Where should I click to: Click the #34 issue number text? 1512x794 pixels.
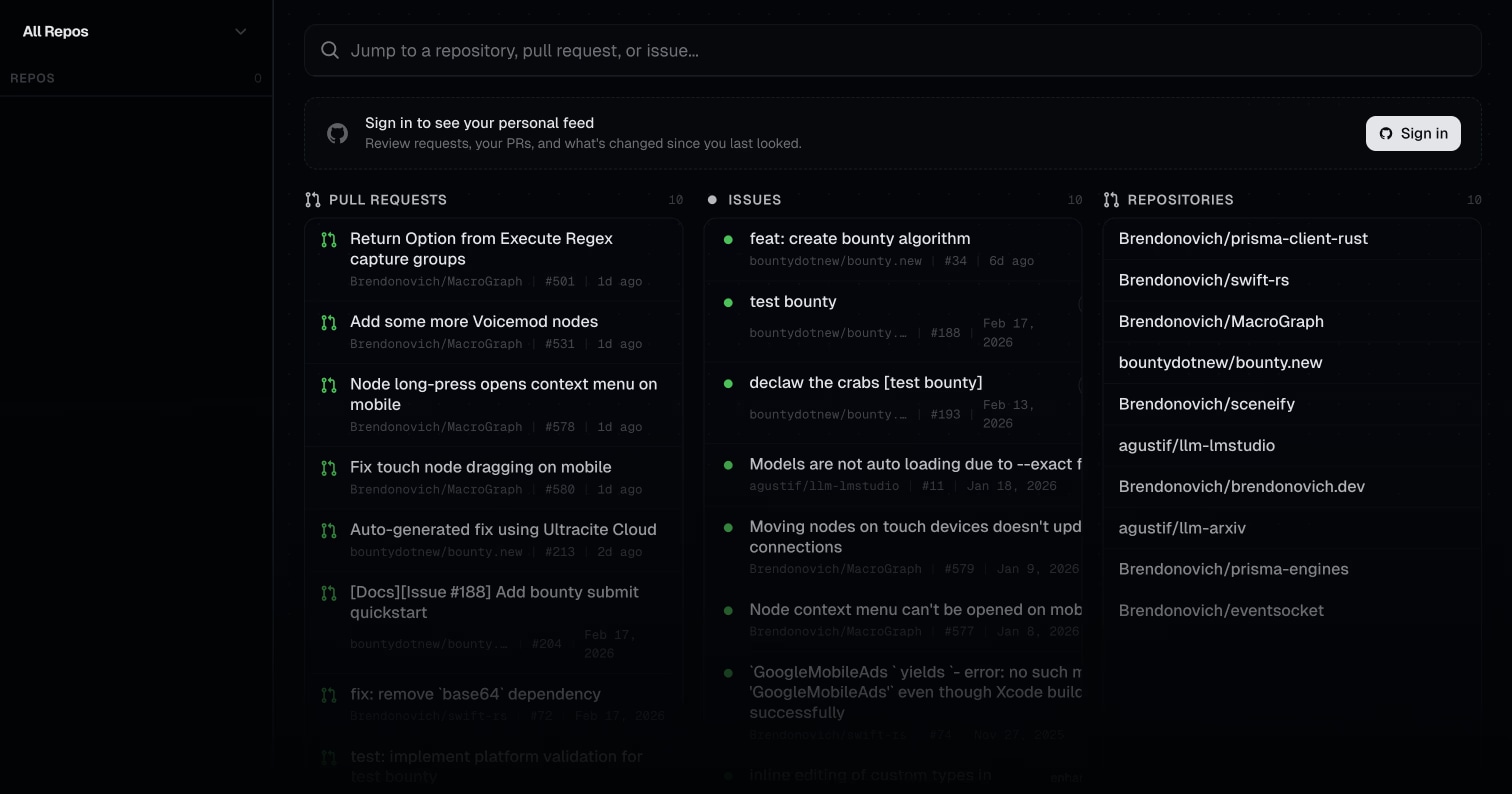[956, 261]
